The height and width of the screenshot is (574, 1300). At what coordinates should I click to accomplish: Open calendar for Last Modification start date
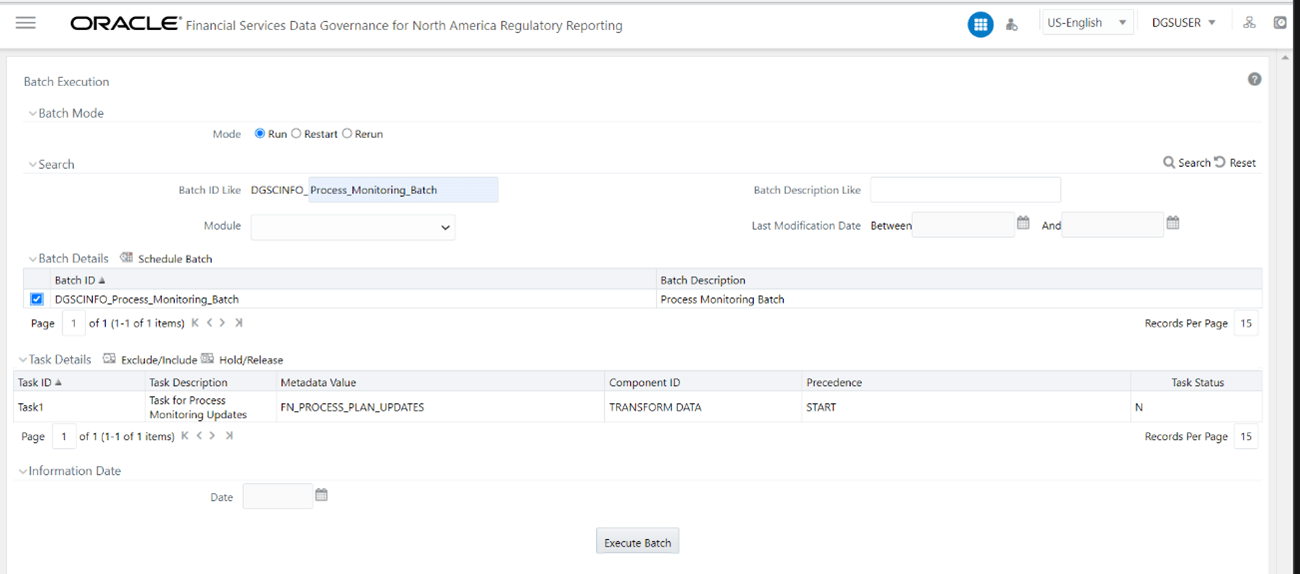1023,223
